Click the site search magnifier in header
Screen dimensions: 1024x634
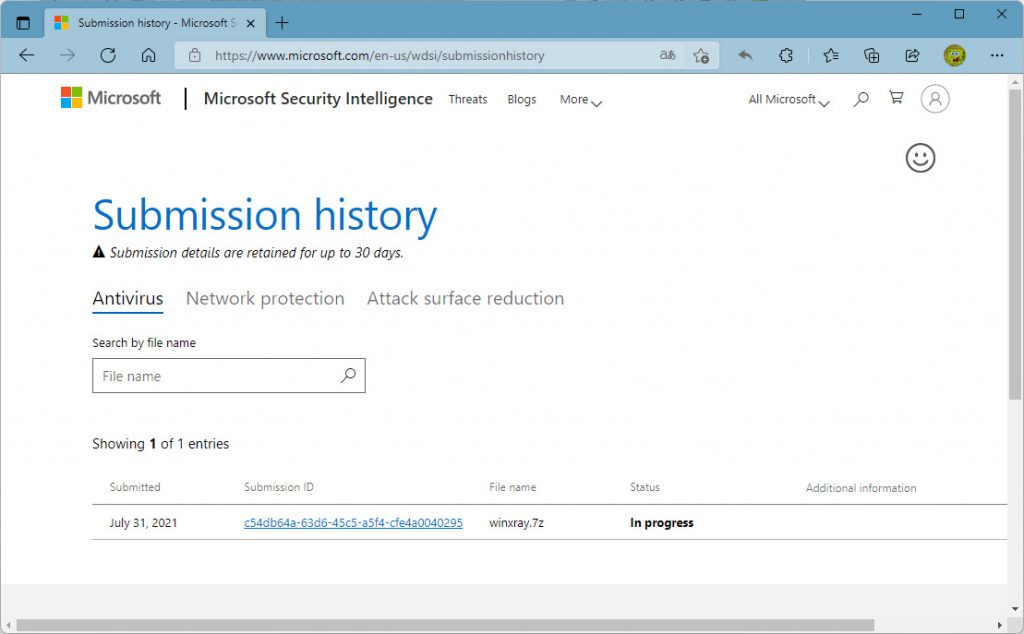coord(860,99)
